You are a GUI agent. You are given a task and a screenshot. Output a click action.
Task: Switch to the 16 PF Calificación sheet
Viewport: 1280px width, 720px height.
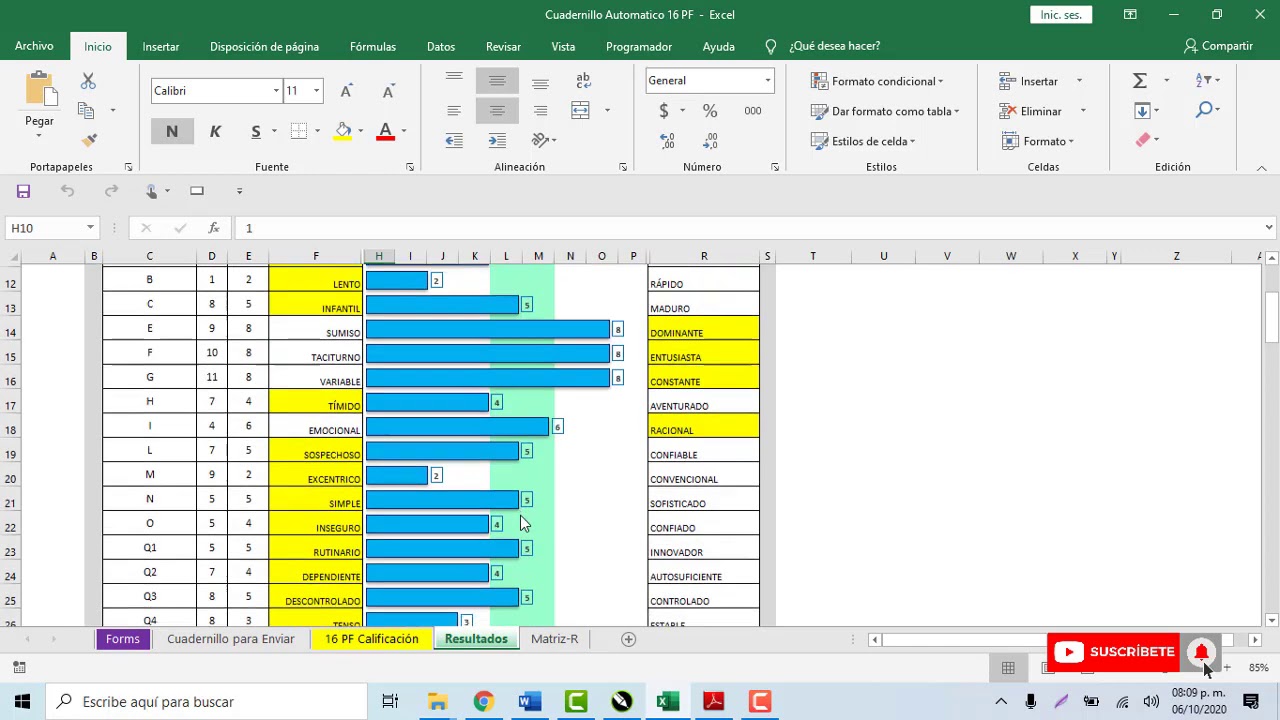click(371, 639)
